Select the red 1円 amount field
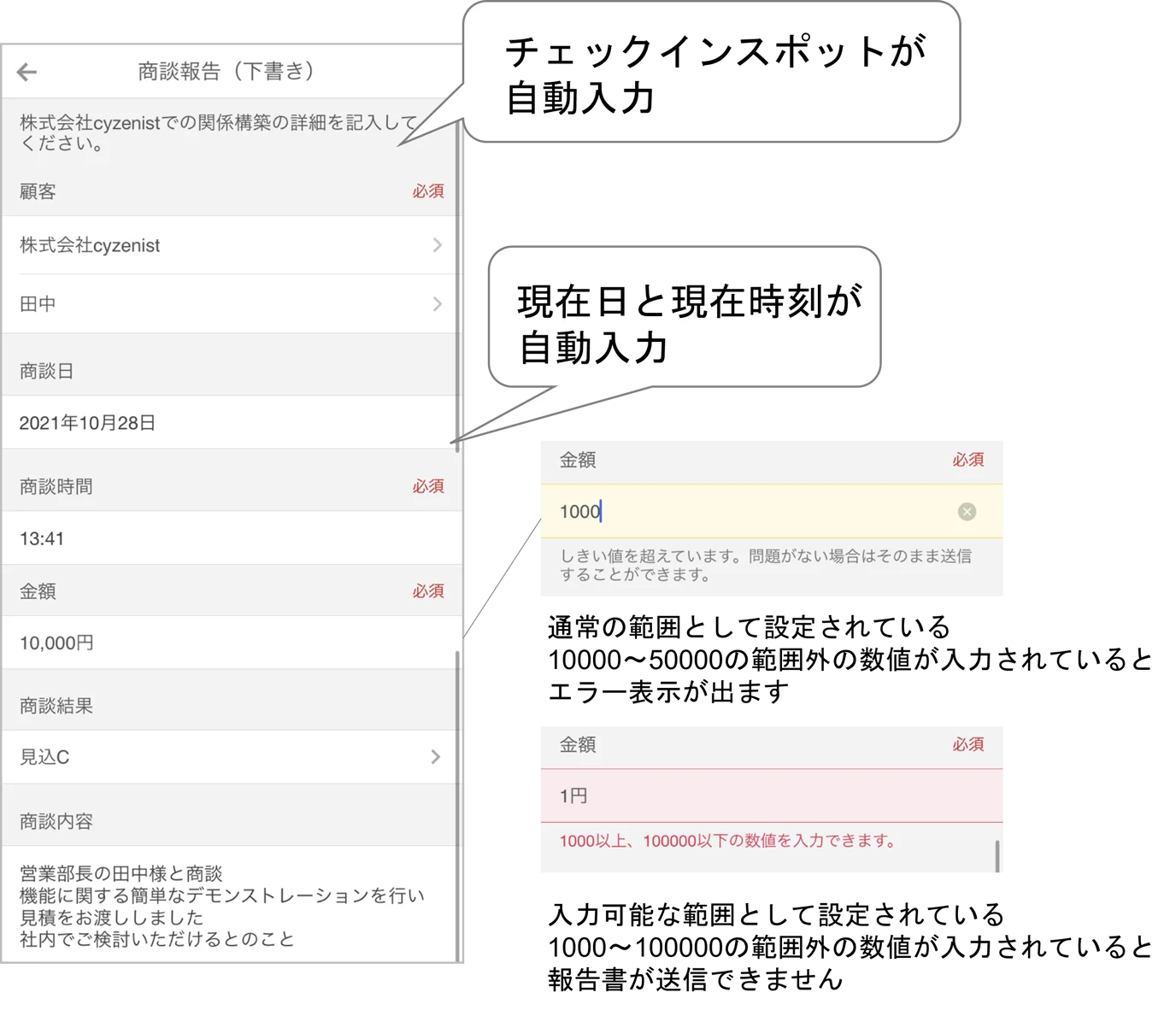 tap(771, 796)
